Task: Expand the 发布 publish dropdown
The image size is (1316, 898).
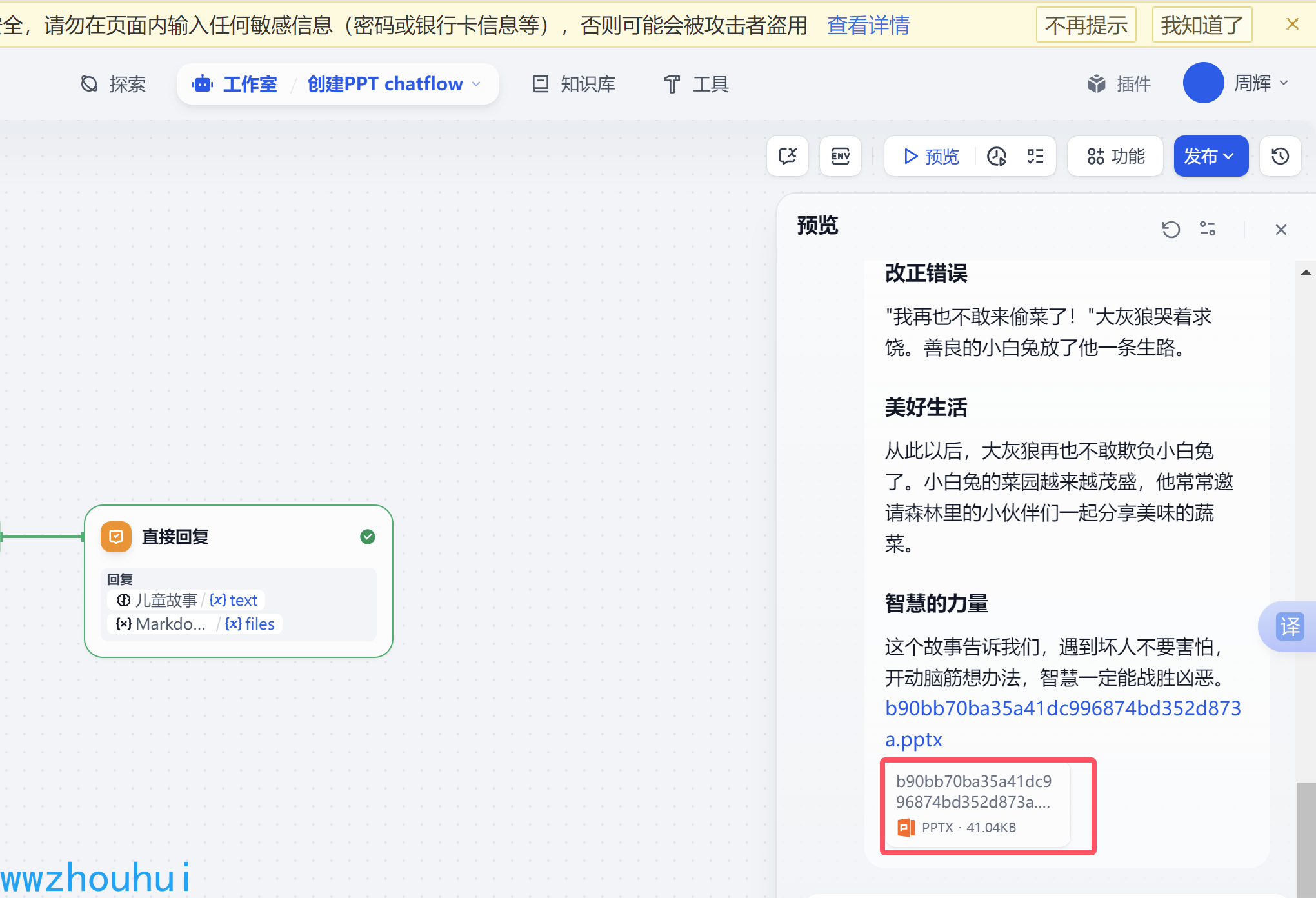Action: [1210, 156]
